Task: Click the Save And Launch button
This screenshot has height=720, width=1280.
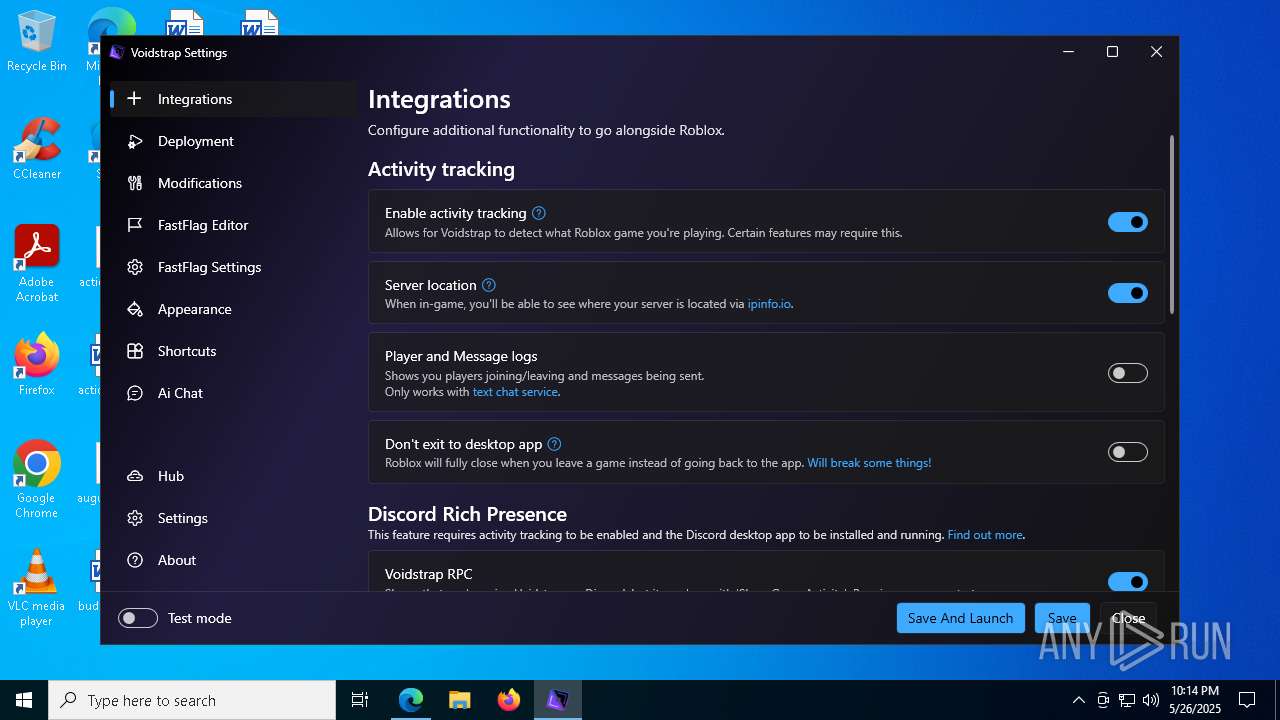Action: 961,618
